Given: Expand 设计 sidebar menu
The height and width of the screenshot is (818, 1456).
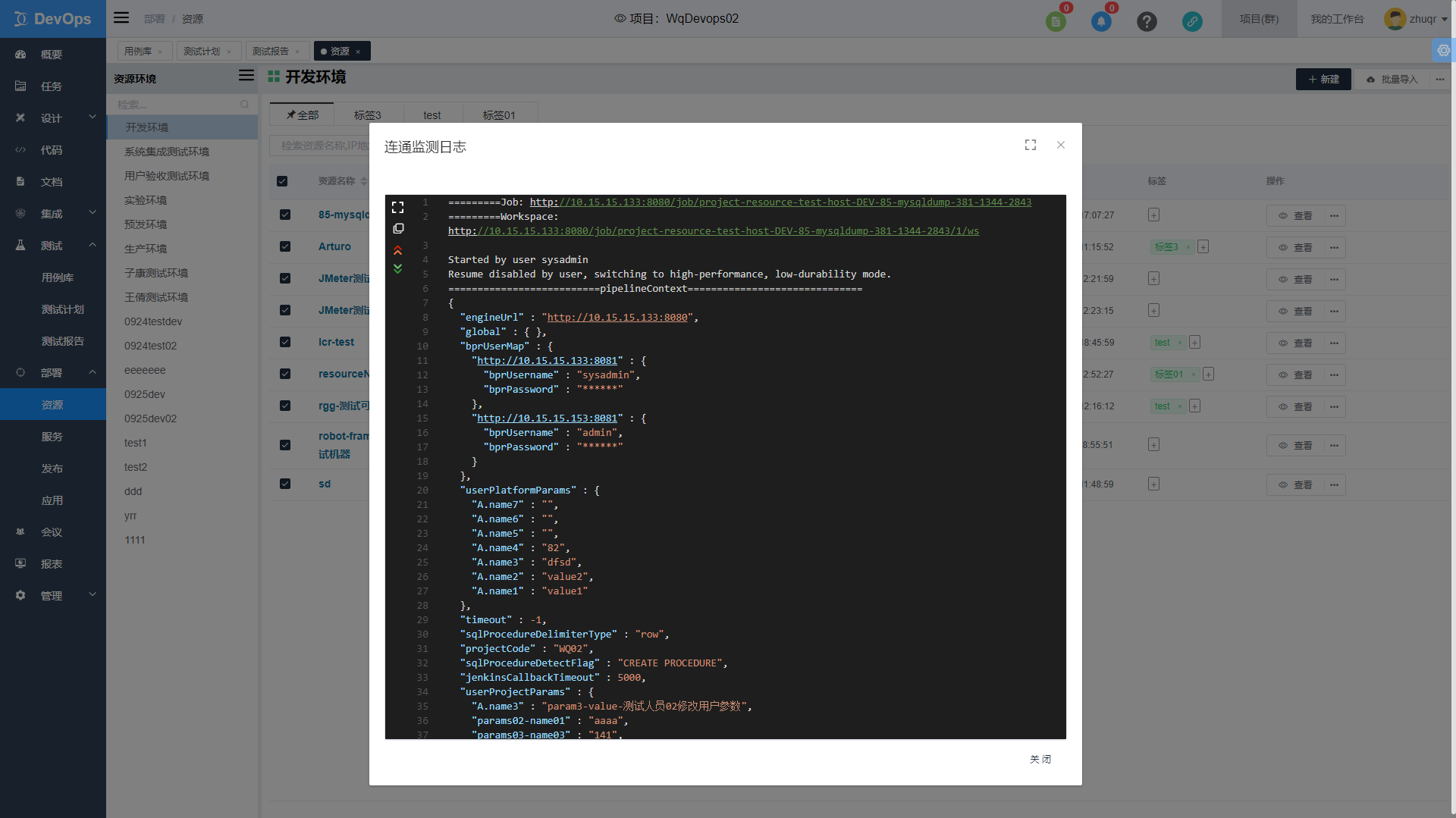Looking at the screenshot, I should tap(53, 118).
